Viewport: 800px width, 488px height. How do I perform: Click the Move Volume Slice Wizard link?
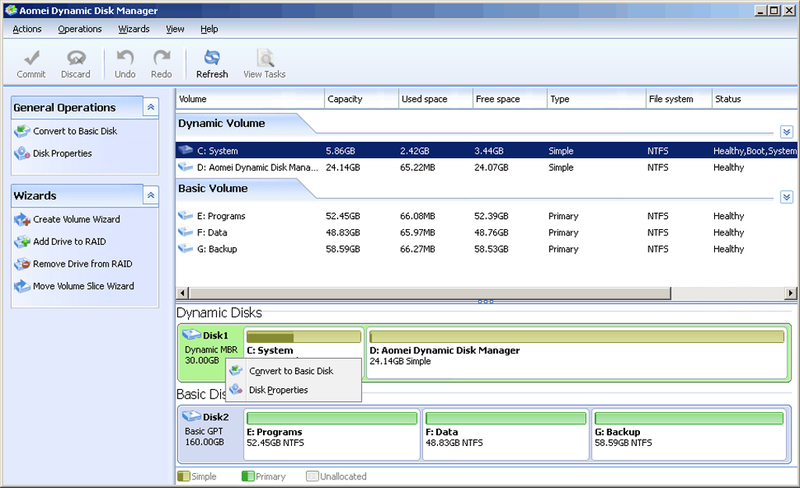84,286
